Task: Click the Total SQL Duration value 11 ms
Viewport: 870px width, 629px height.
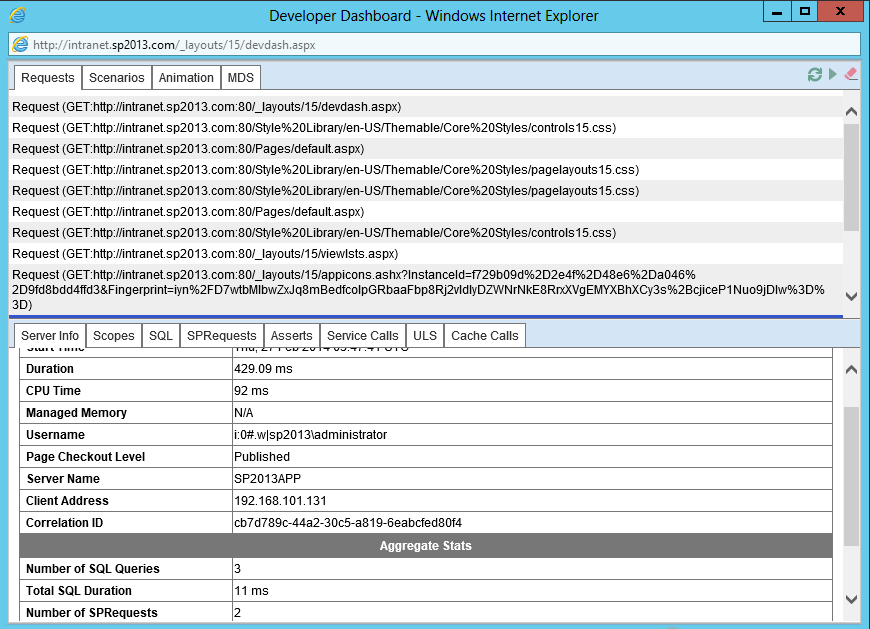Action: (251, 591)
